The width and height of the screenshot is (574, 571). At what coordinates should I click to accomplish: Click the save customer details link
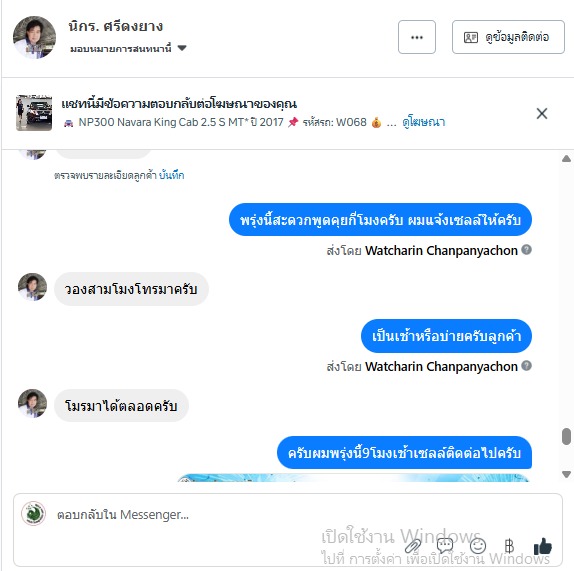tap(172, 175)
